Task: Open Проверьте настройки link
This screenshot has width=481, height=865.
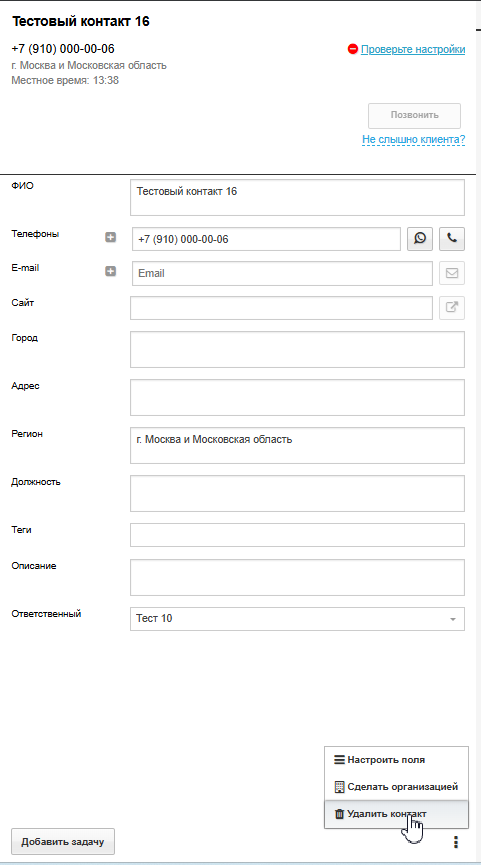Action: point(413,49)
